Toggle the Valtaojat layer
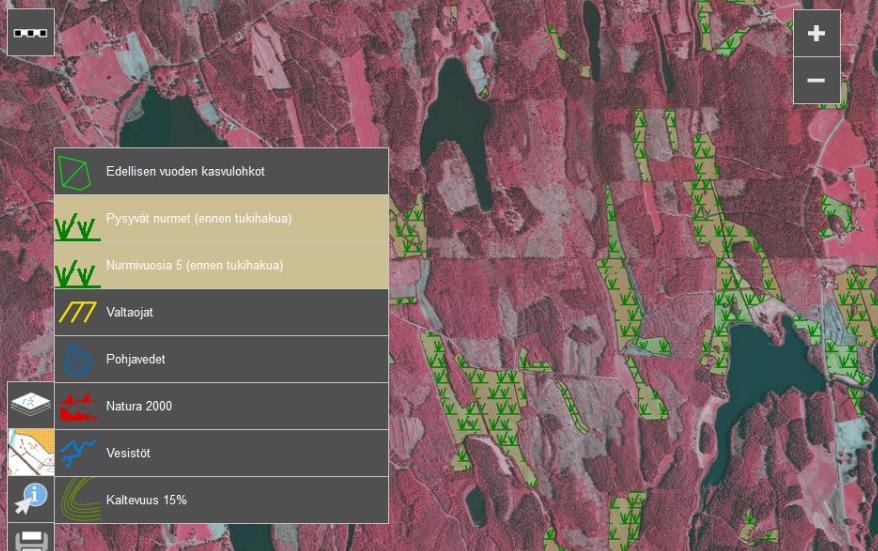Screen dimensions: 878x551 tap(221, 312)
